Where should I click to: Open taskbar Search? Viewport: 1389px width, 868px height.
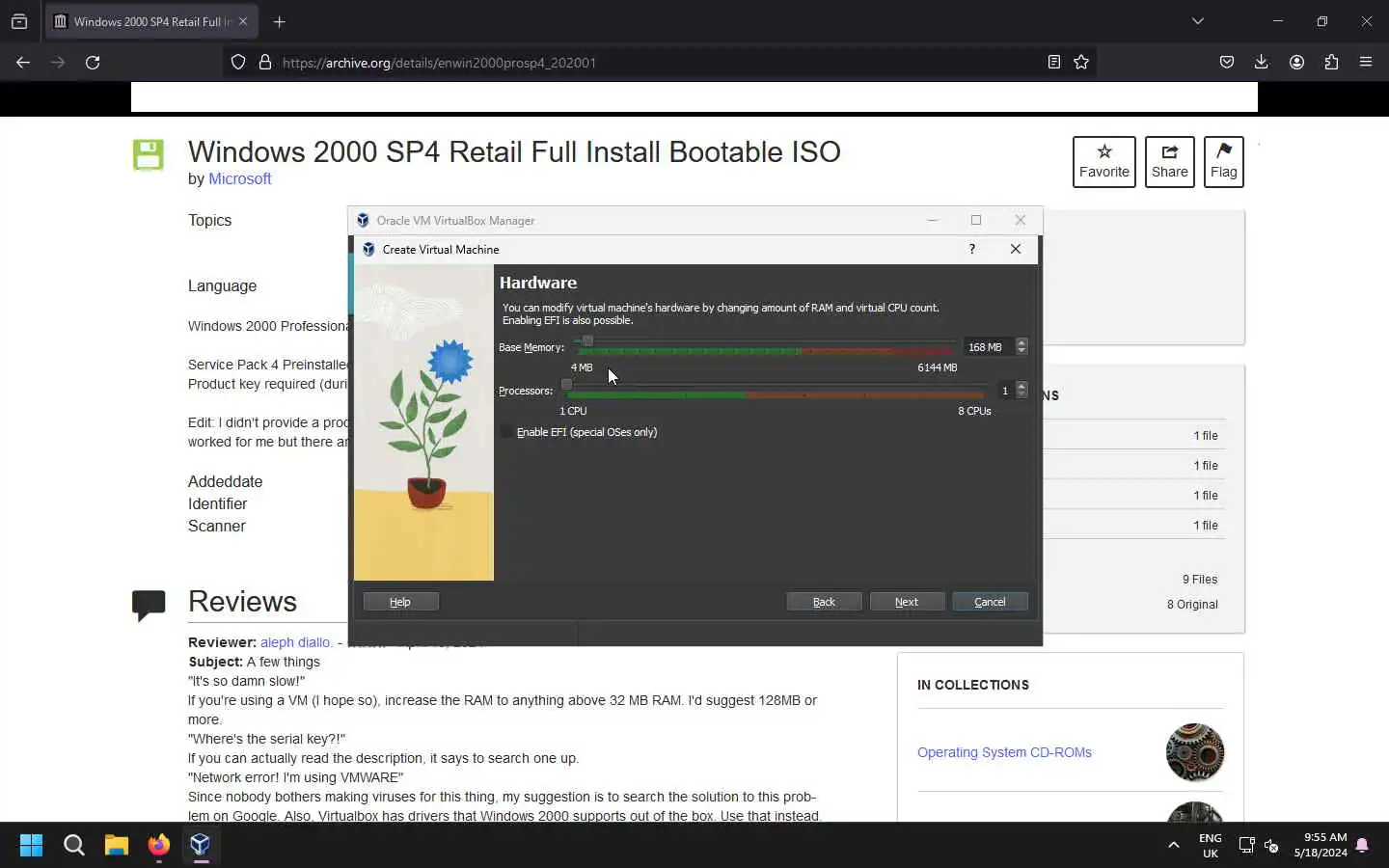74,846
